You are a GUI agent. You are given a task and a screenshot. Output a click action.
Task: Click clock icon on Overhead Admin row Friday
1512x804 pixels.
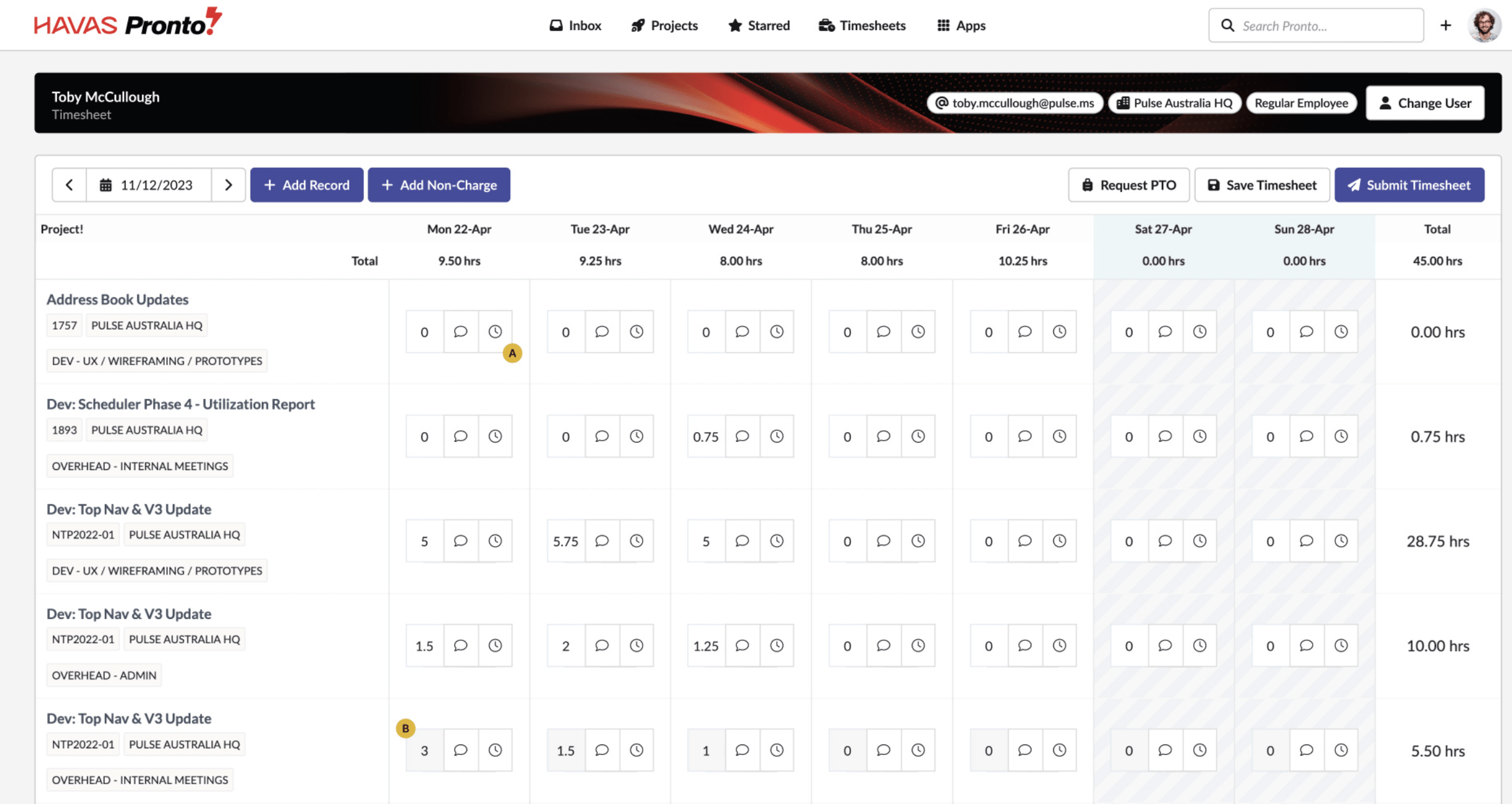tap(1059, 645)
